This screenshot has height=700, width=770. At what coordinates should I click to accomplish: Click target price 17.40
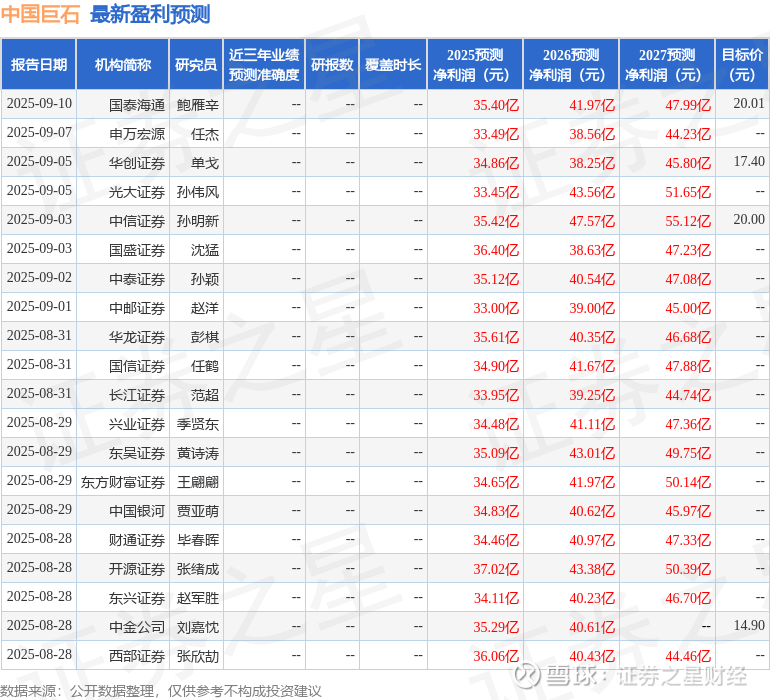tap(749, 162)
